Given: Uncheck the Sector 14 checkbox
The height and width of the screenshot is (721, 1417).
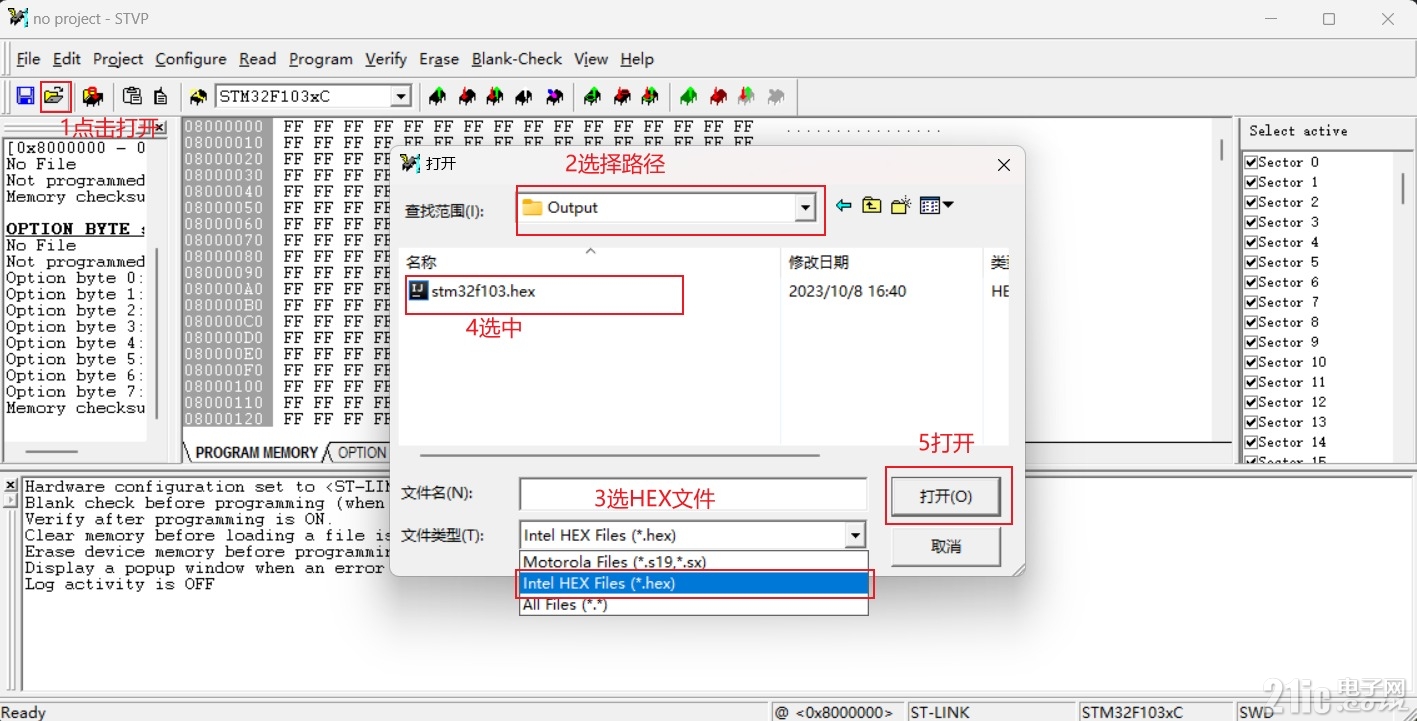Looking at the screenshot, I should click(x=1250, y=442).
